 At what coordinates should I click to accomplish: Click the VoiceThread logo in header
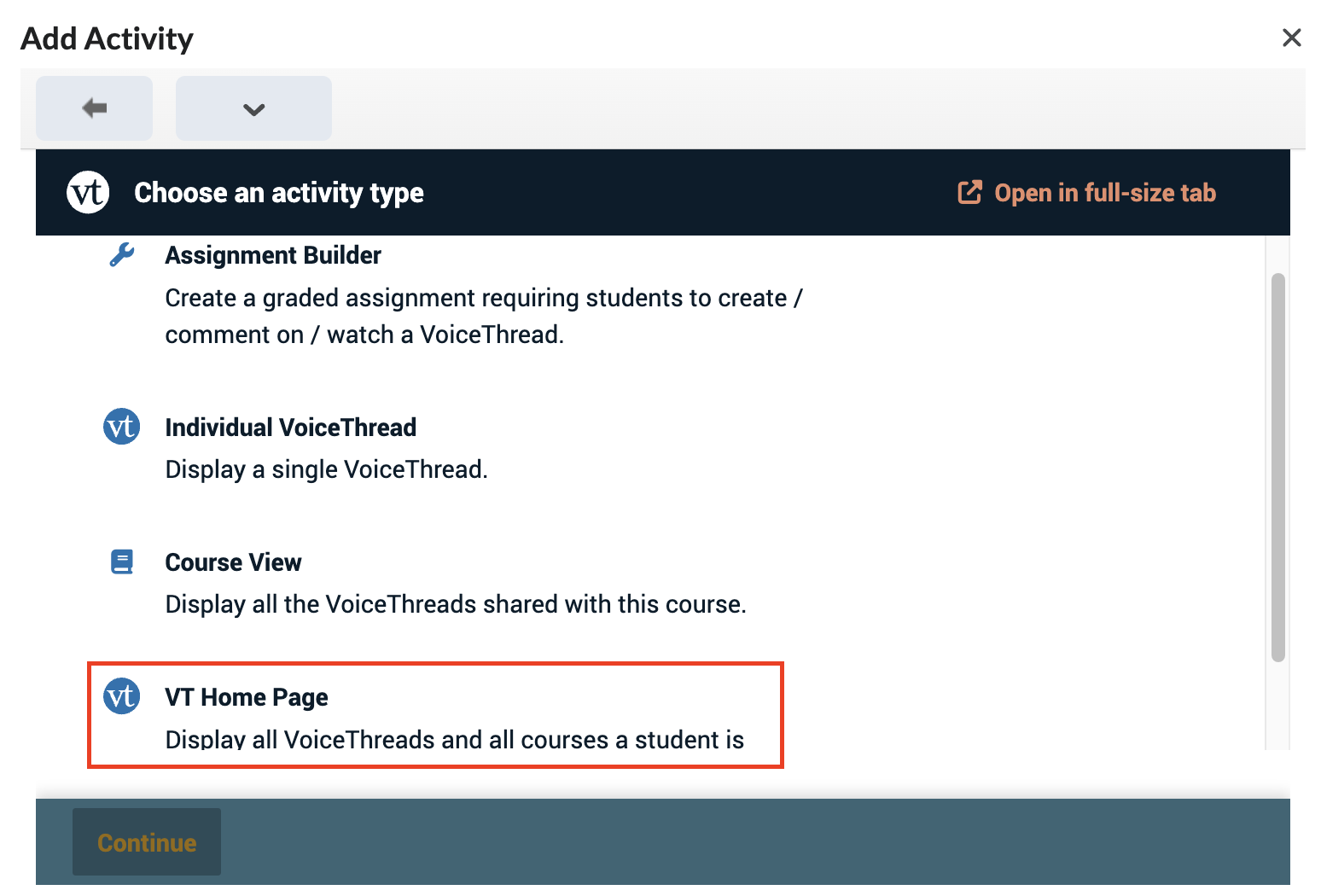88,193
